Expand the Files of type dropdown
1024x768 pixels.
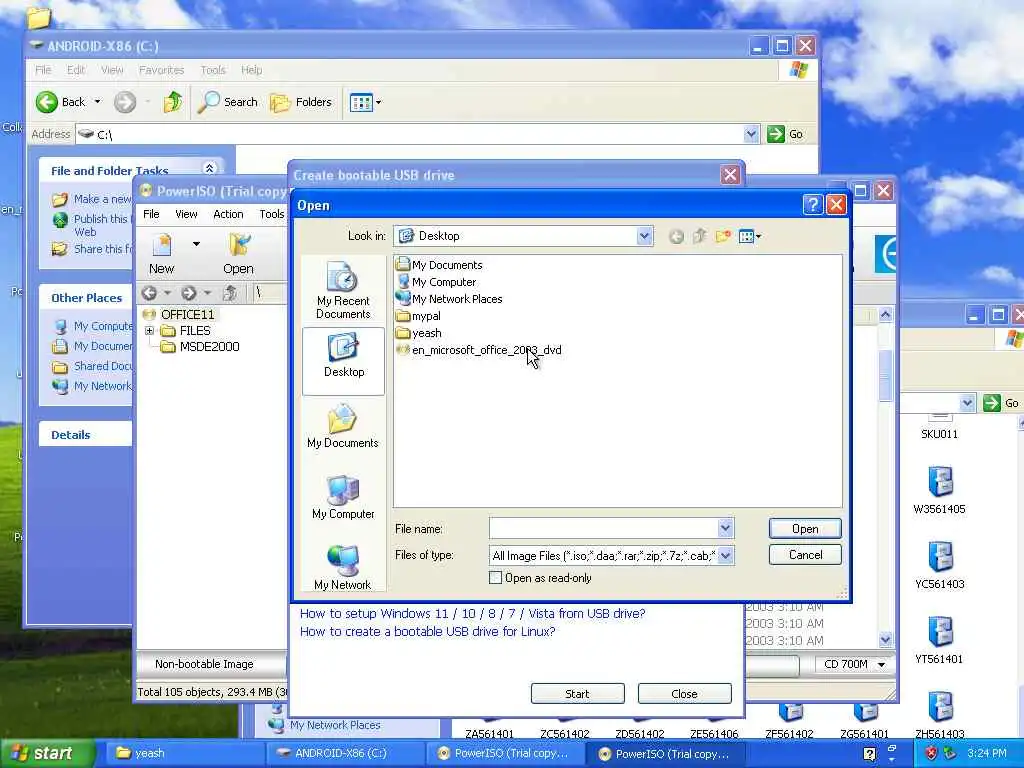tap(726, 556)
